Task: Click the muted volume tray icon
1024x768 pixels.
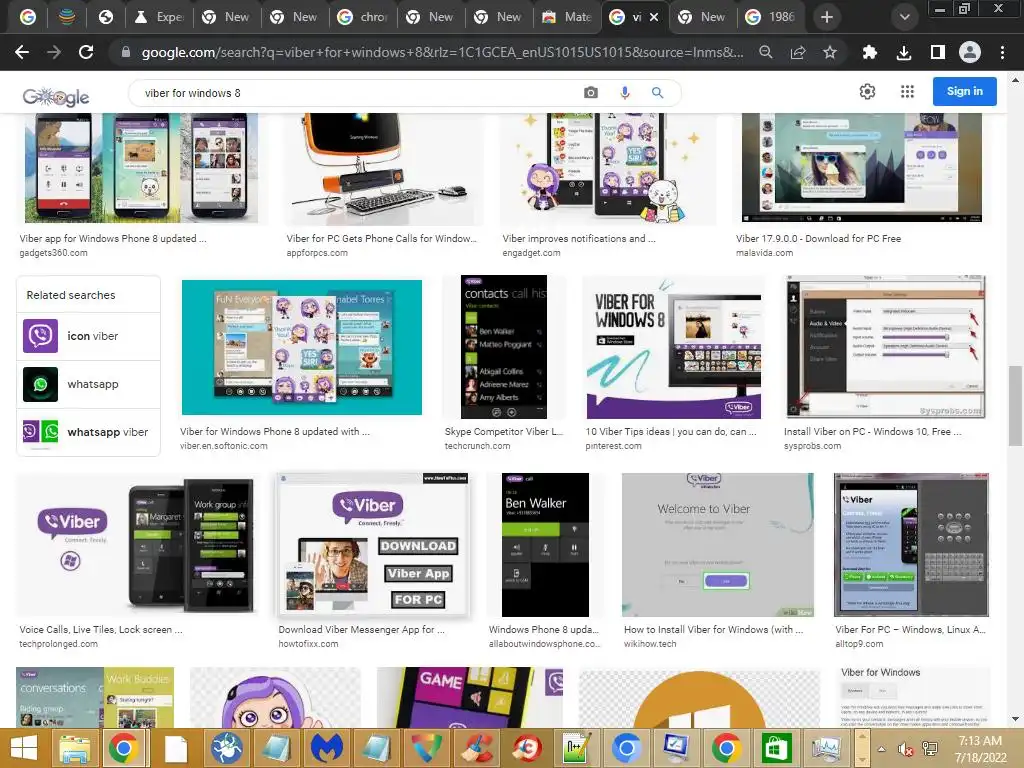Action: (905, 749)
